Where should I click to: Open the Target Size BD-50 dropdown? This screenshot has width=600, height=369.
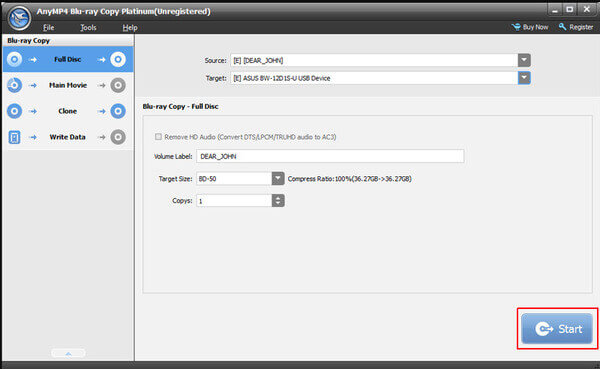(278, 178)
